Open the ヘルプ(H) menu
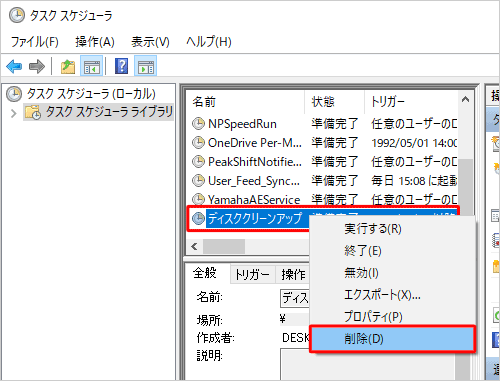The image size is (500, 381). (209, 42)
